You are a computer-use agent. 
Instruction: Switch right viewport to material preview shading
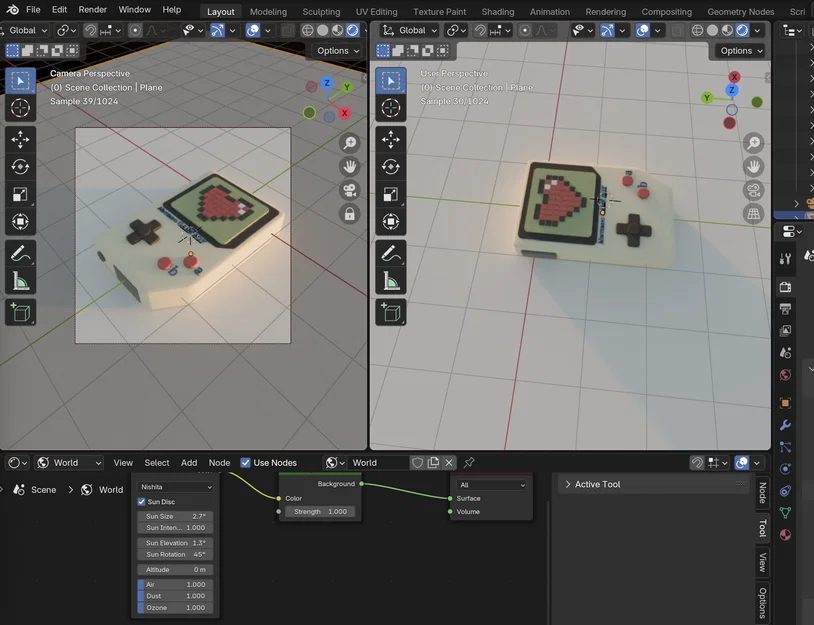pos(727,31)
